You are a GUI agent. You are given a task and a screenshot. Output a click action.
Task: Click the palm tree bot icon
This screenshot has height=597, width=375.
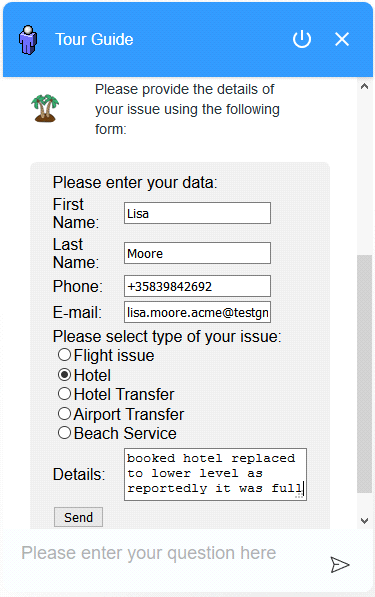(45, 108)
